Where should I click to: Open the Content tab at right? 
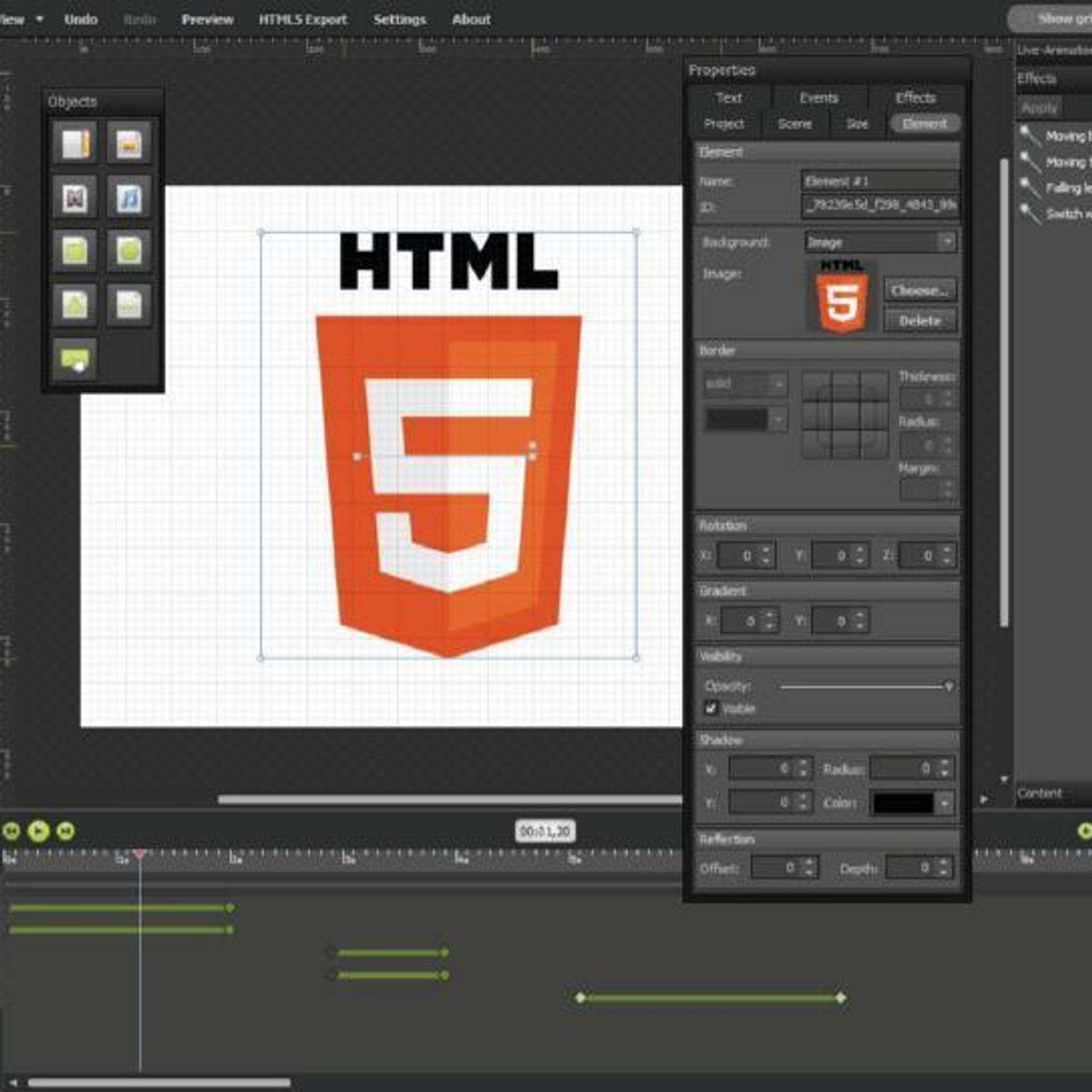[x=1039, y=793]
